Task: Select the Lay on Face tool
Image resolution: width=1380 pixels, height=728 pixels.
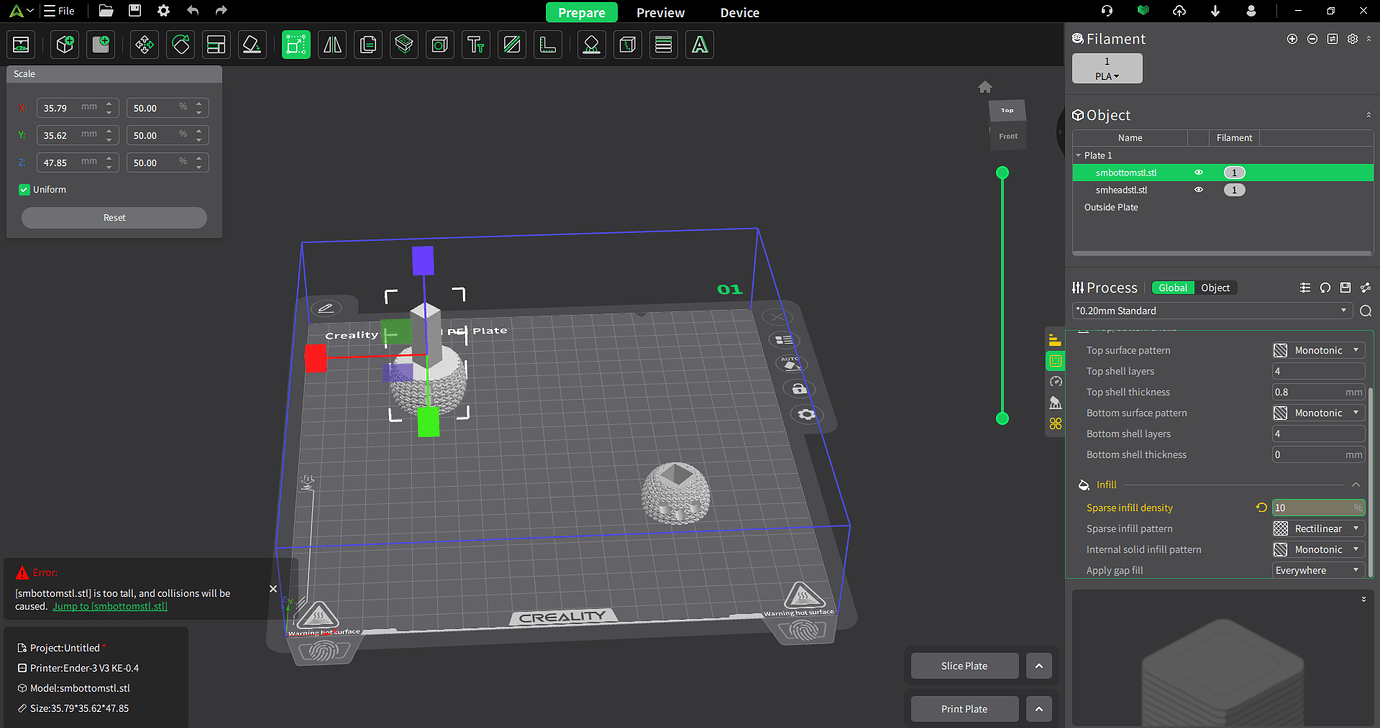Action: point(252,44)
